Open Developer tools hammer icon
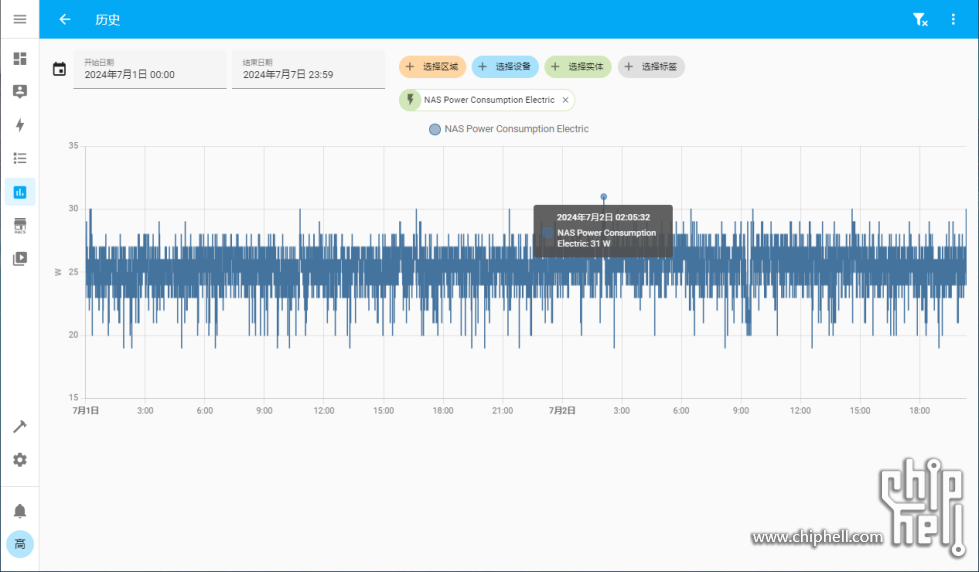This screenshot has width=979, height=572. pyautogui.click(x=20, y=427)
